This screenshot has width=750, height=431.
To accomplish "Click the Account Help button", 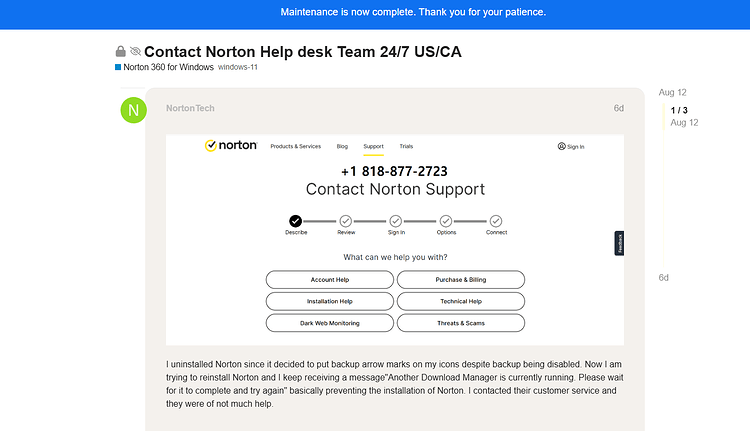I will point(330,280).
